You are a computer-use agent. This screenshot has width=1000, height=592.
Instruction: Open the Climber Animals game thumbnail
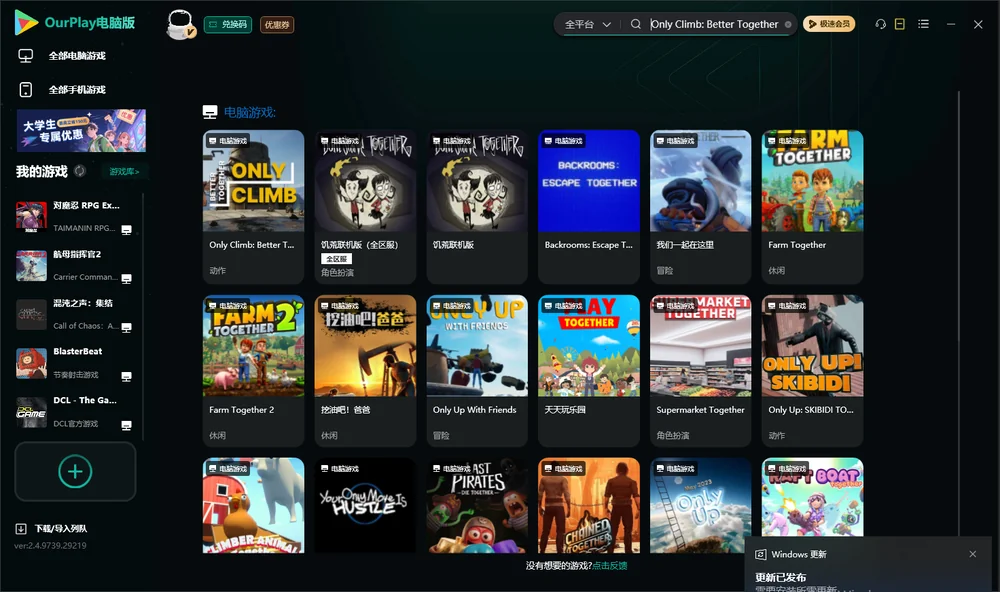pos(253,505)
